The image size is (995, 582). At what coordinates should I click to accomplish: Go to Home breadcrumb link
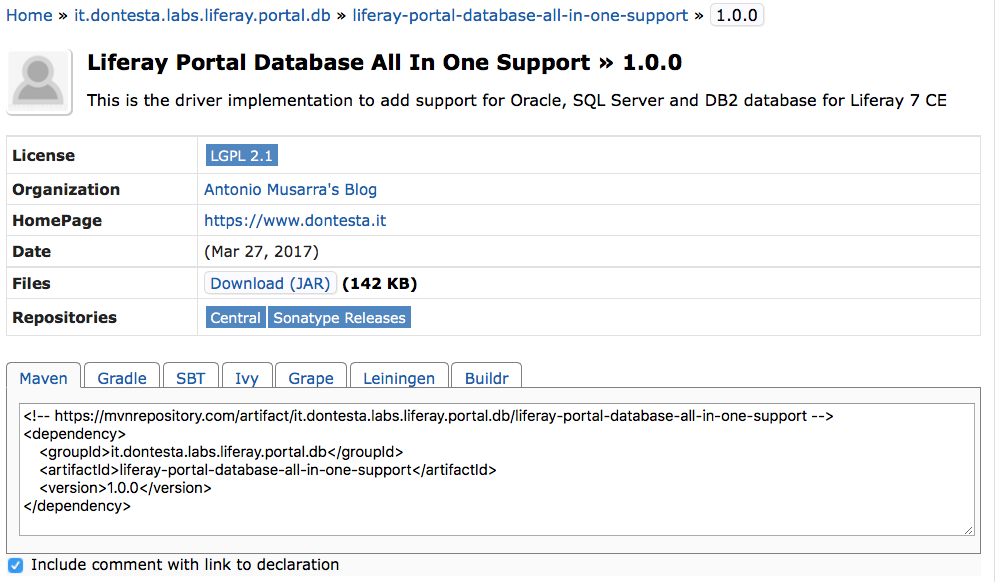[29, 15]
